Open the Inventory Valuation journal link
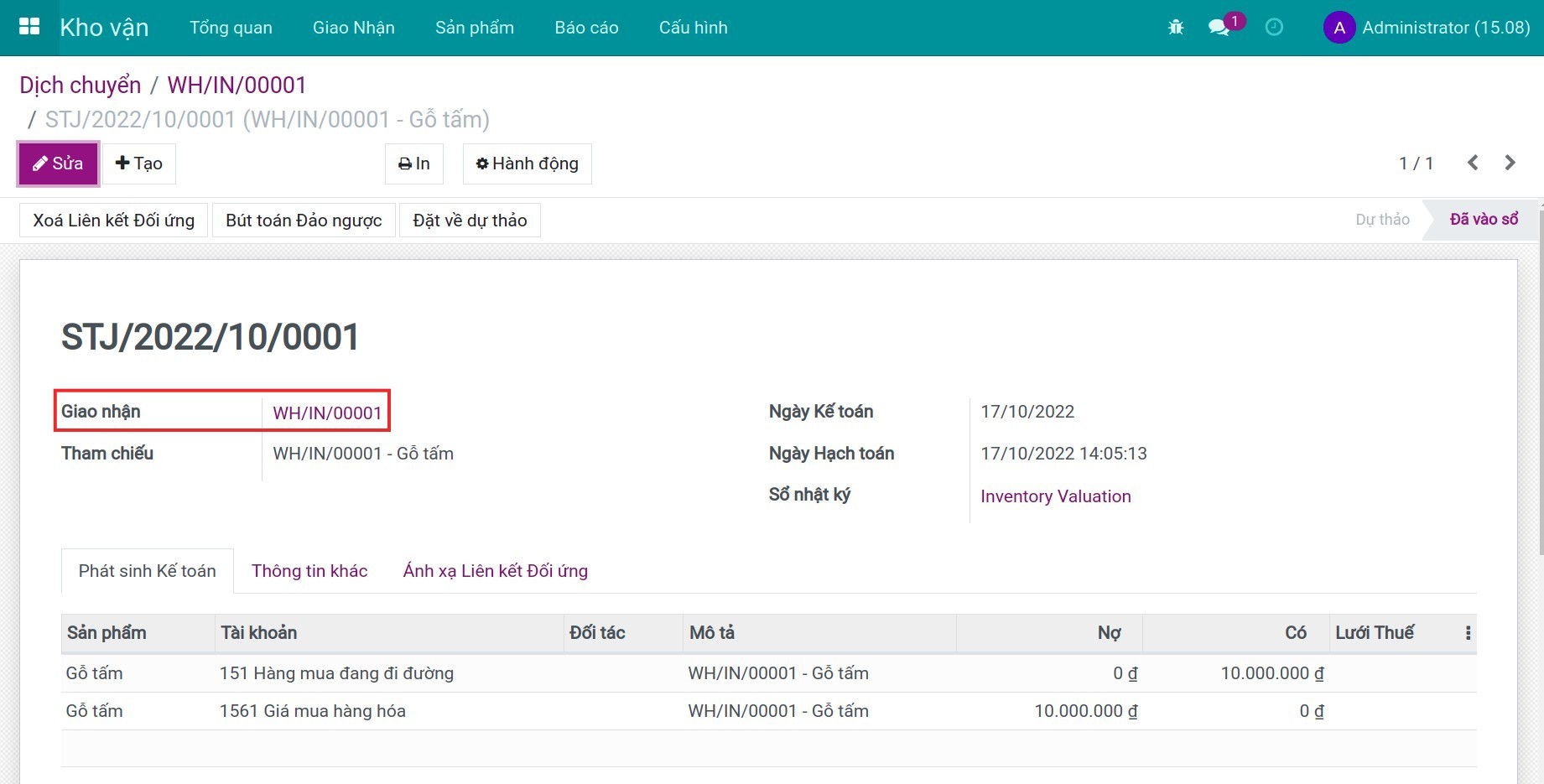This screenshot has height=784, width=1544. click(1055, 496)
